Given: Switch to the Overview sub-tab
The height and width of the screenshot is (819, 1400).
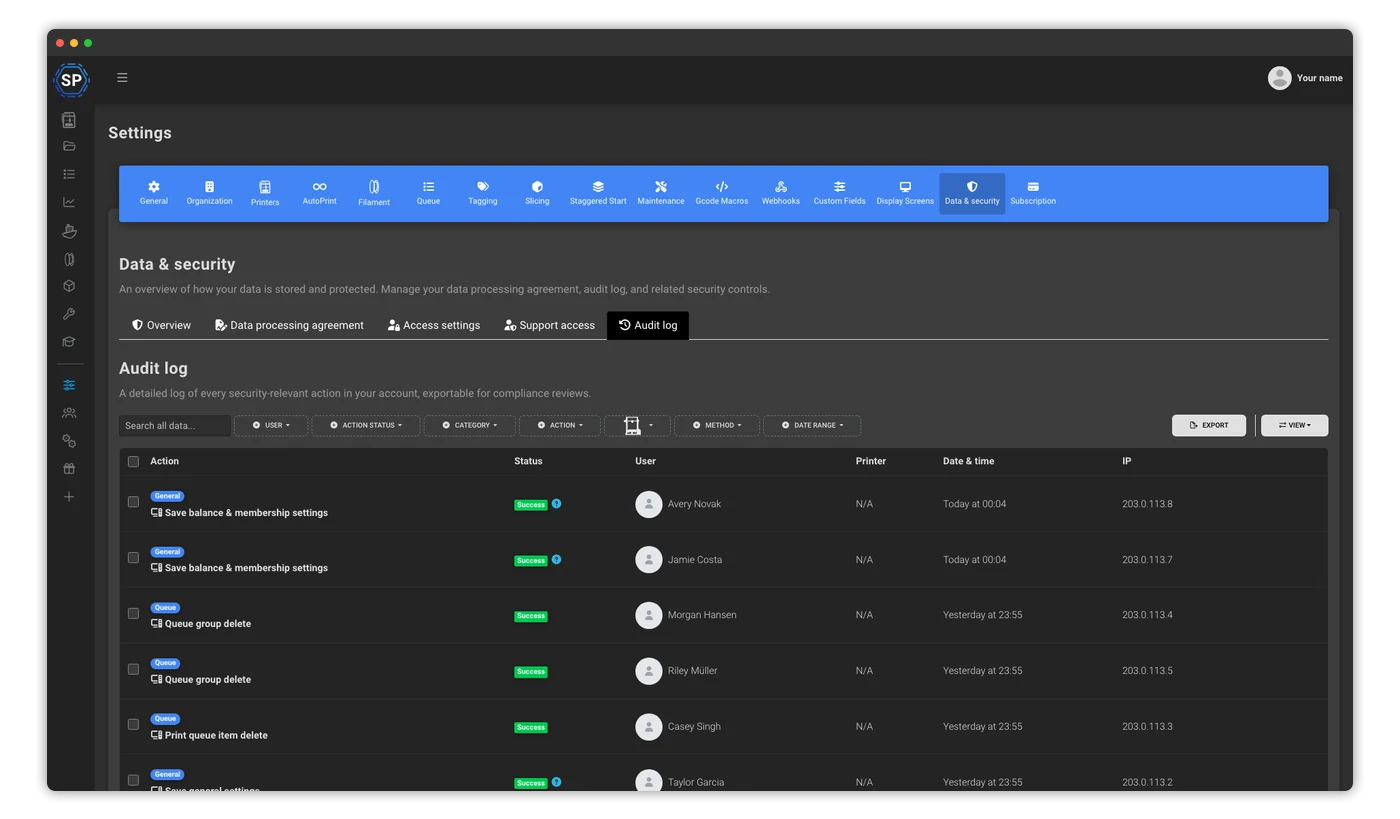Looking at the screenshot, I should (162, 325).
